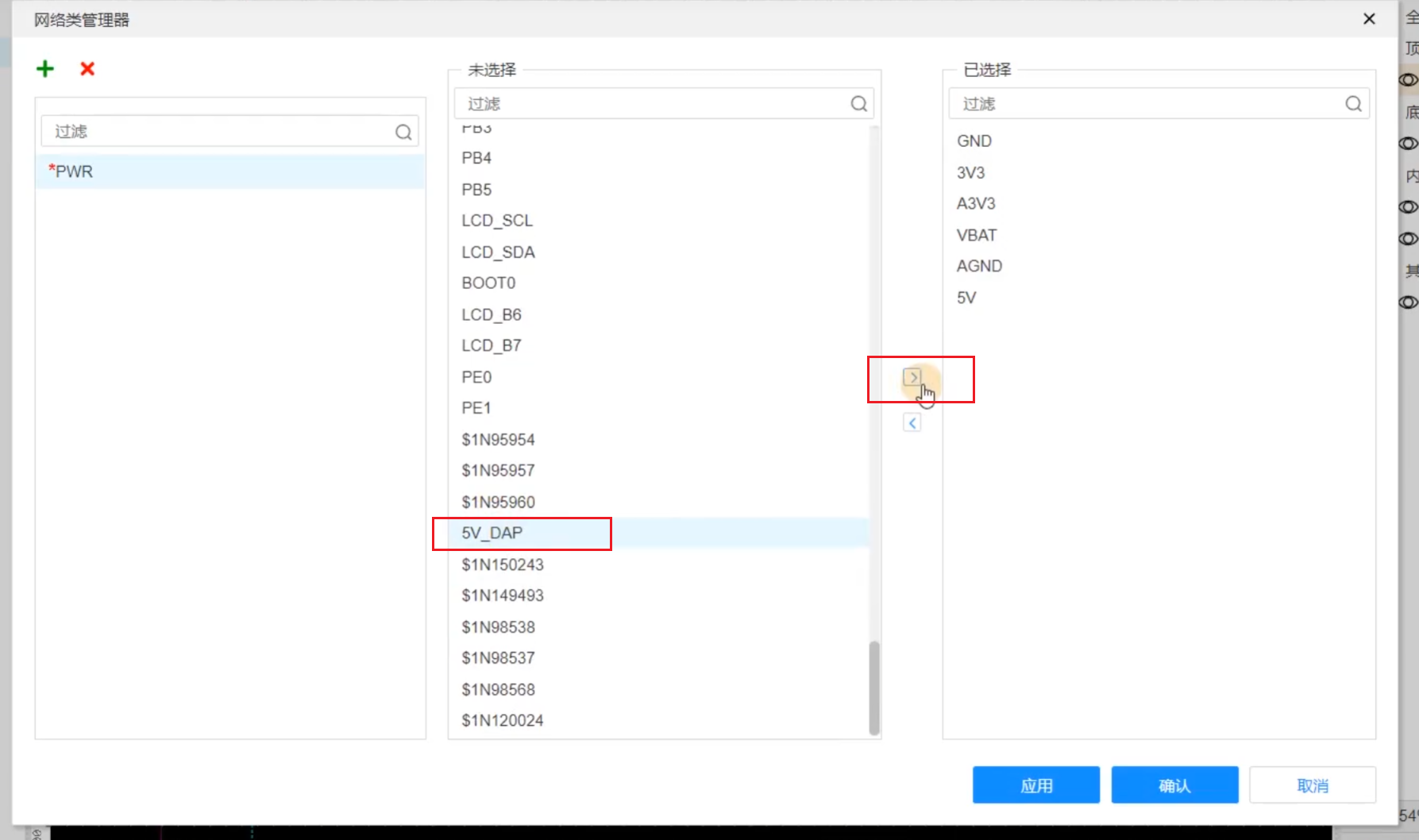Add a new net class with green plus
The width and height of the screenshot is (1419, 840).
[x=45, y=69]
